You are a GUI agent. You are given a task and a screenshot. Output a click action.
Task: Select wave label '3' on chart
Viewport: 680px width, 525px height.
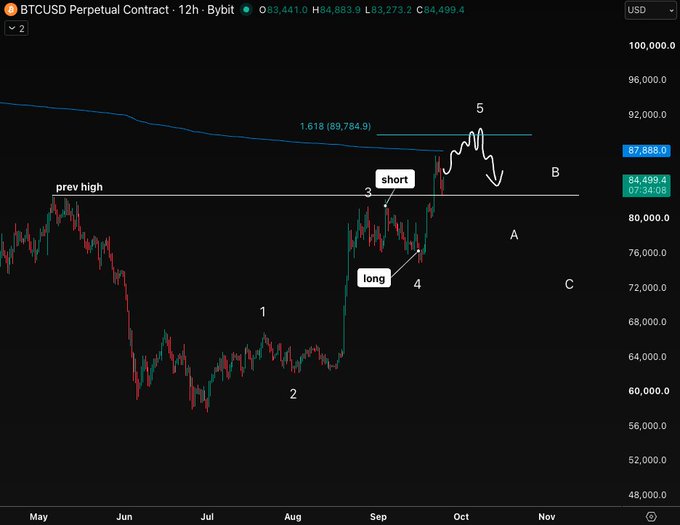coord(368,192)
